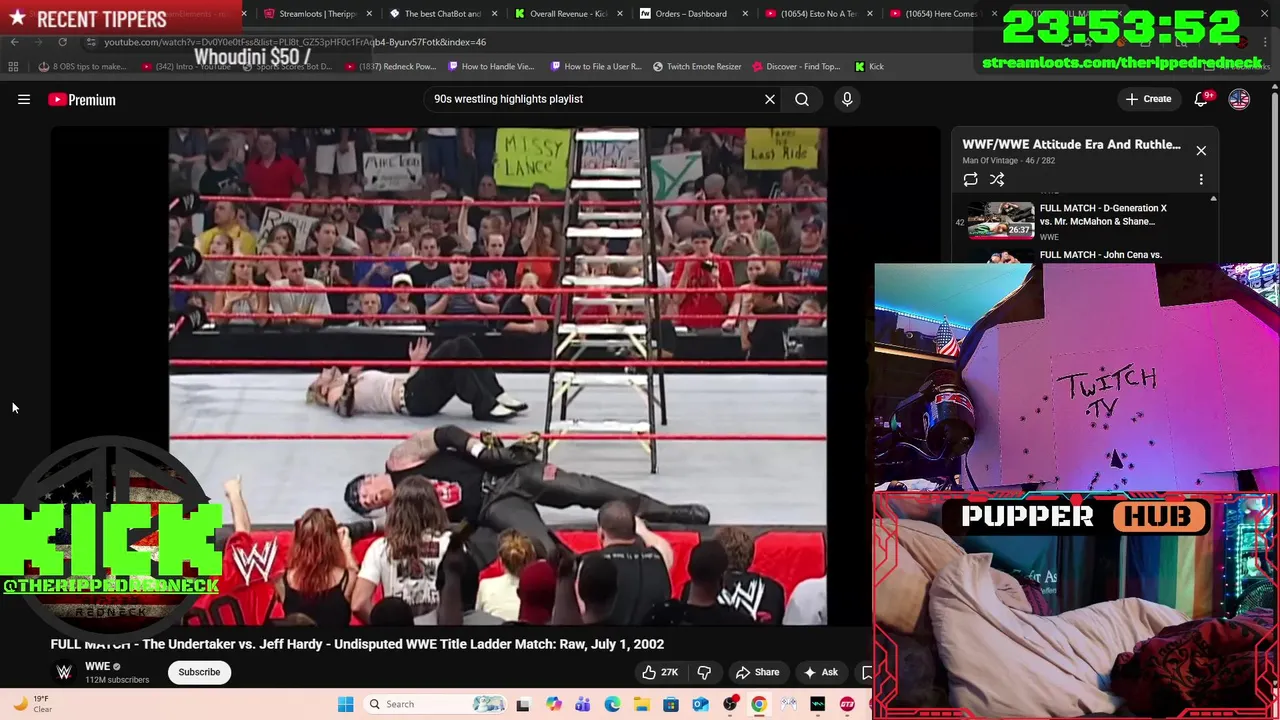This screenshot has height=720, width=1280.
Task: Open the How to Handle Vie... bookmark
Action: [x=491, y=67]
